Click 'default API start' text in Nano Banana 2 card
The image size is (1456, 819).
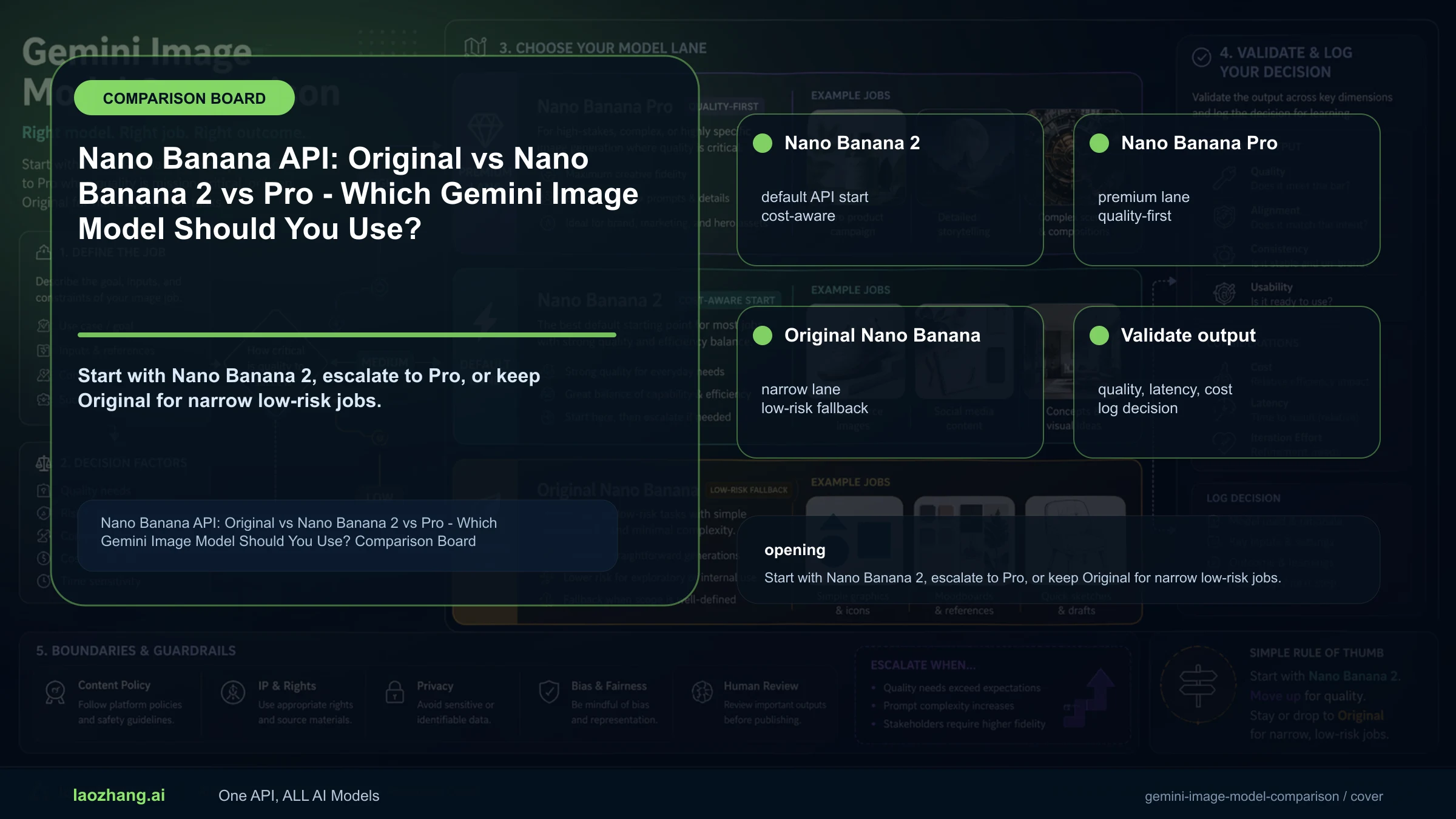point(815,197)
